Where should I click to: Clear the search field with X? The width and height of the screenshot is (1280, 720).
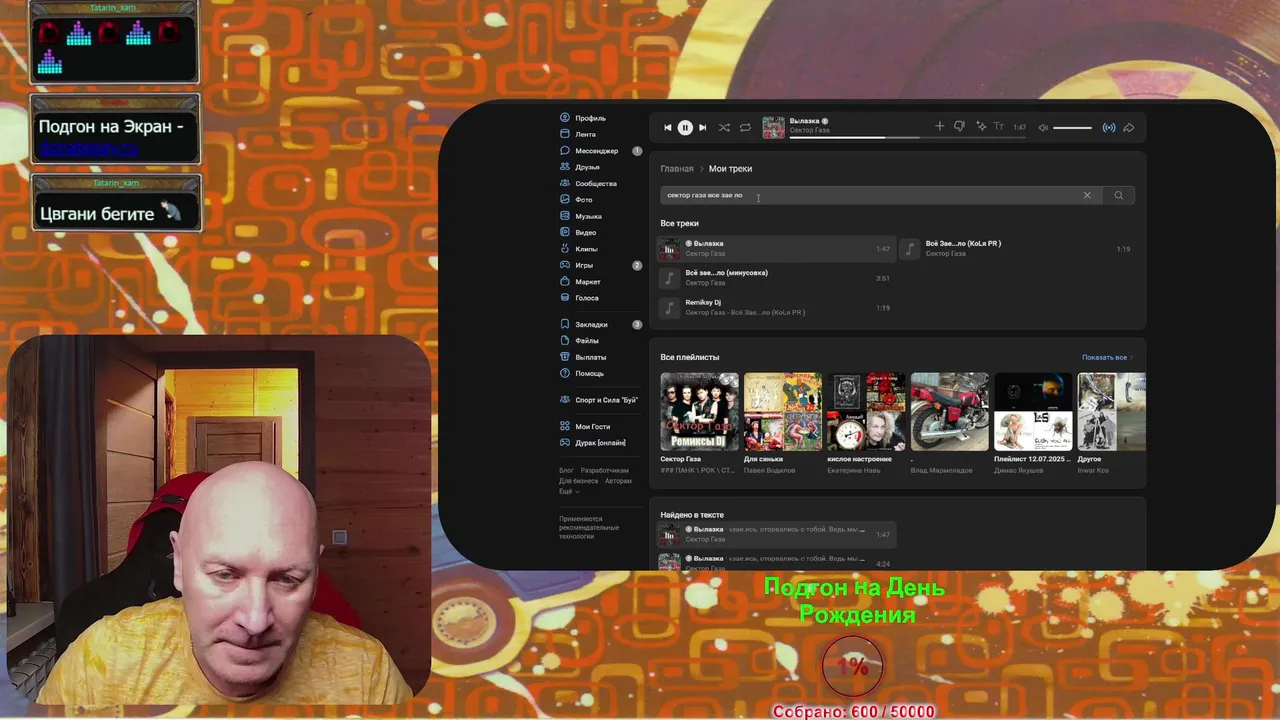(x=1087, y=195)
